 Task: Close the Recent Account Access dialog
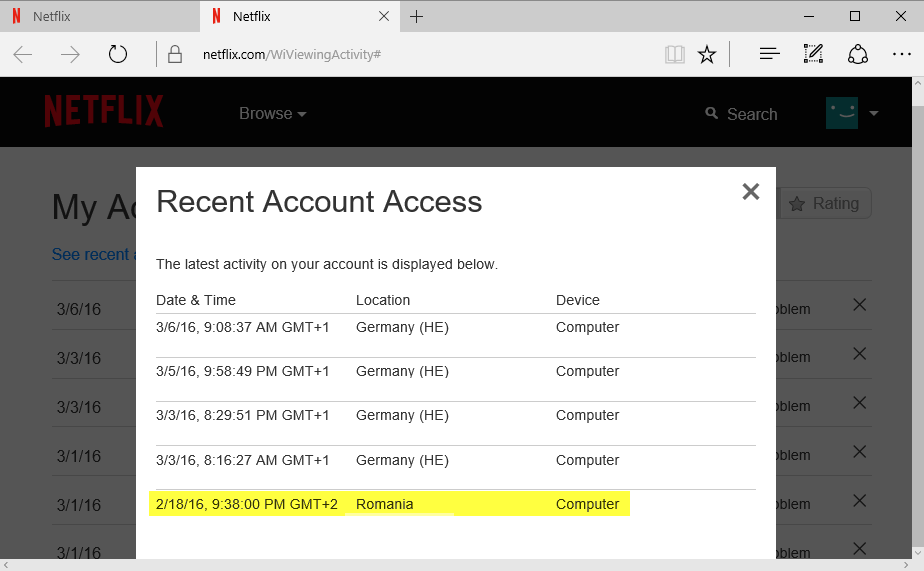coord(751,191)
